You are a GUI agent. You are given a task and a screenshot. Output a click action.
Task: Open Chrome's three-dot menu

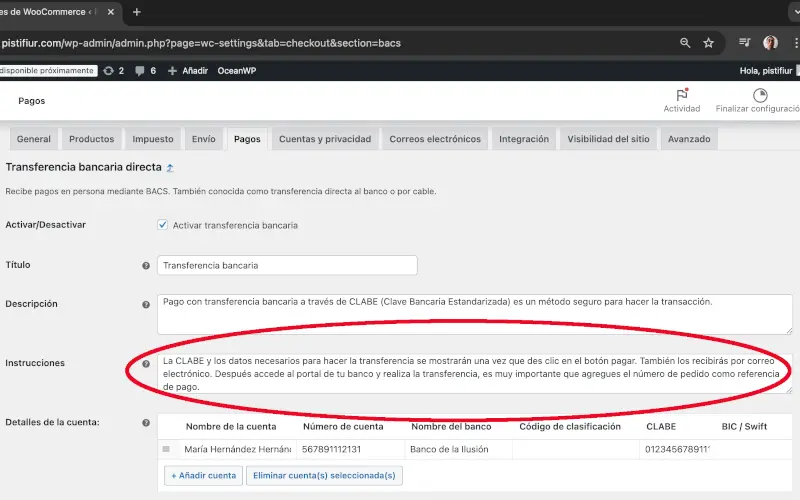[x=795, y=43]
